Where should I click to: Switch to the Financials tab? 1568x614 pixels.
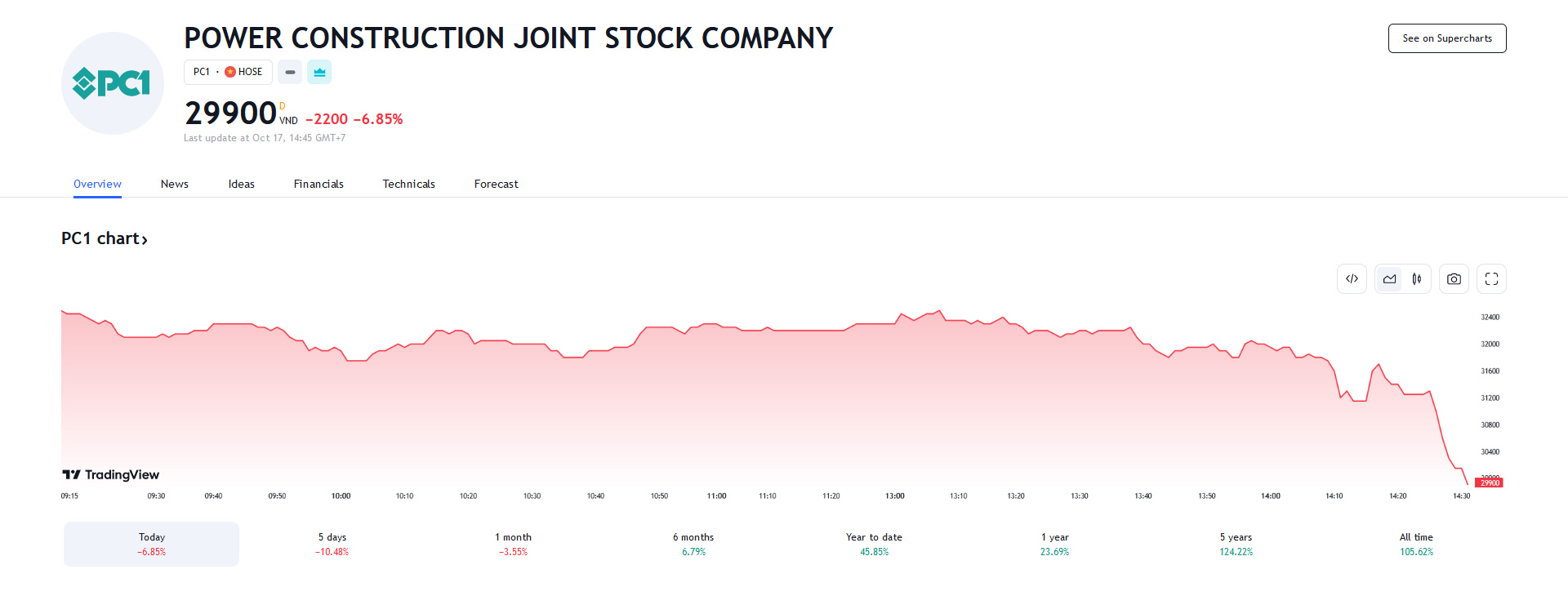(318, 184)
